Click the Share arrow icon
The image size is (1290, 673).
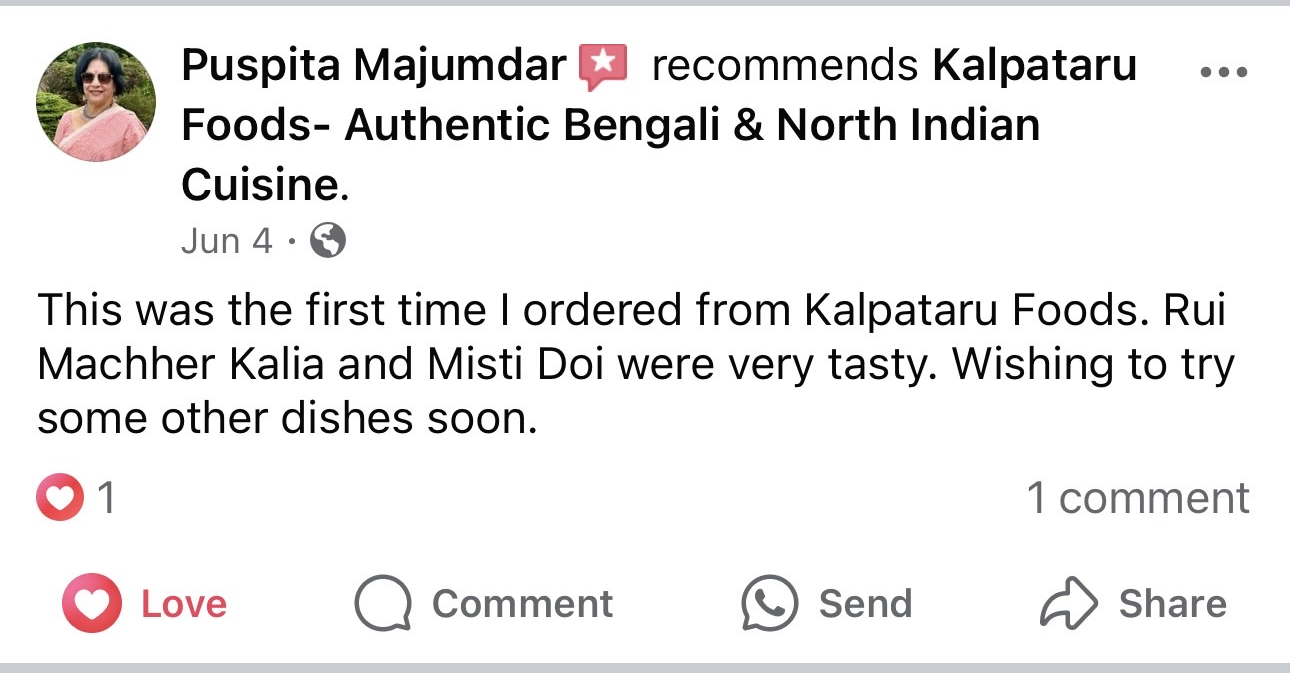pyautogui.click(x=1070, y=603)
